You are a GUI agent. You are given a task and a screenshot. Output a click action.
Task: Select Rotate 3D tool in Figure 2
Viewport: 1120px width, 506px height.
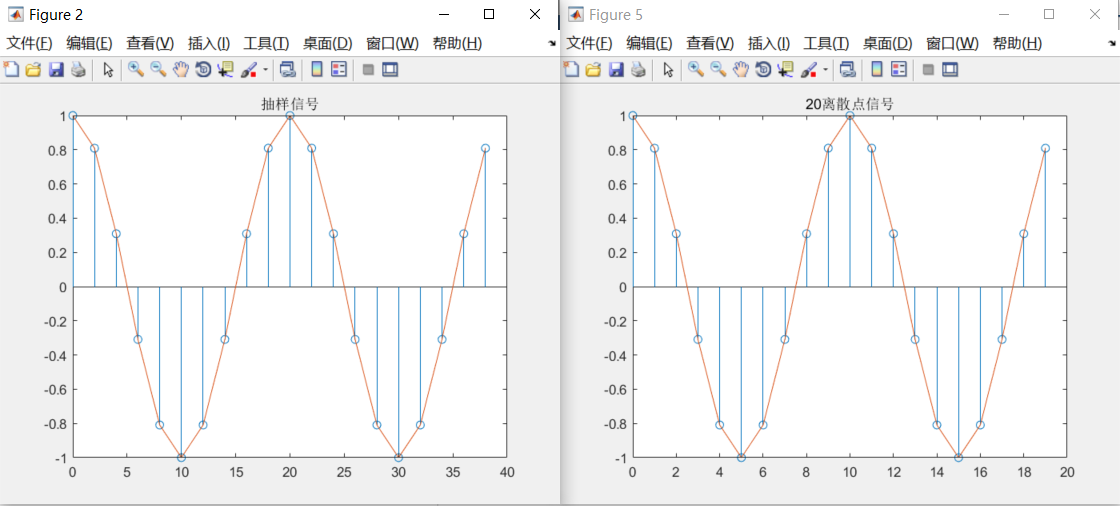204,69
